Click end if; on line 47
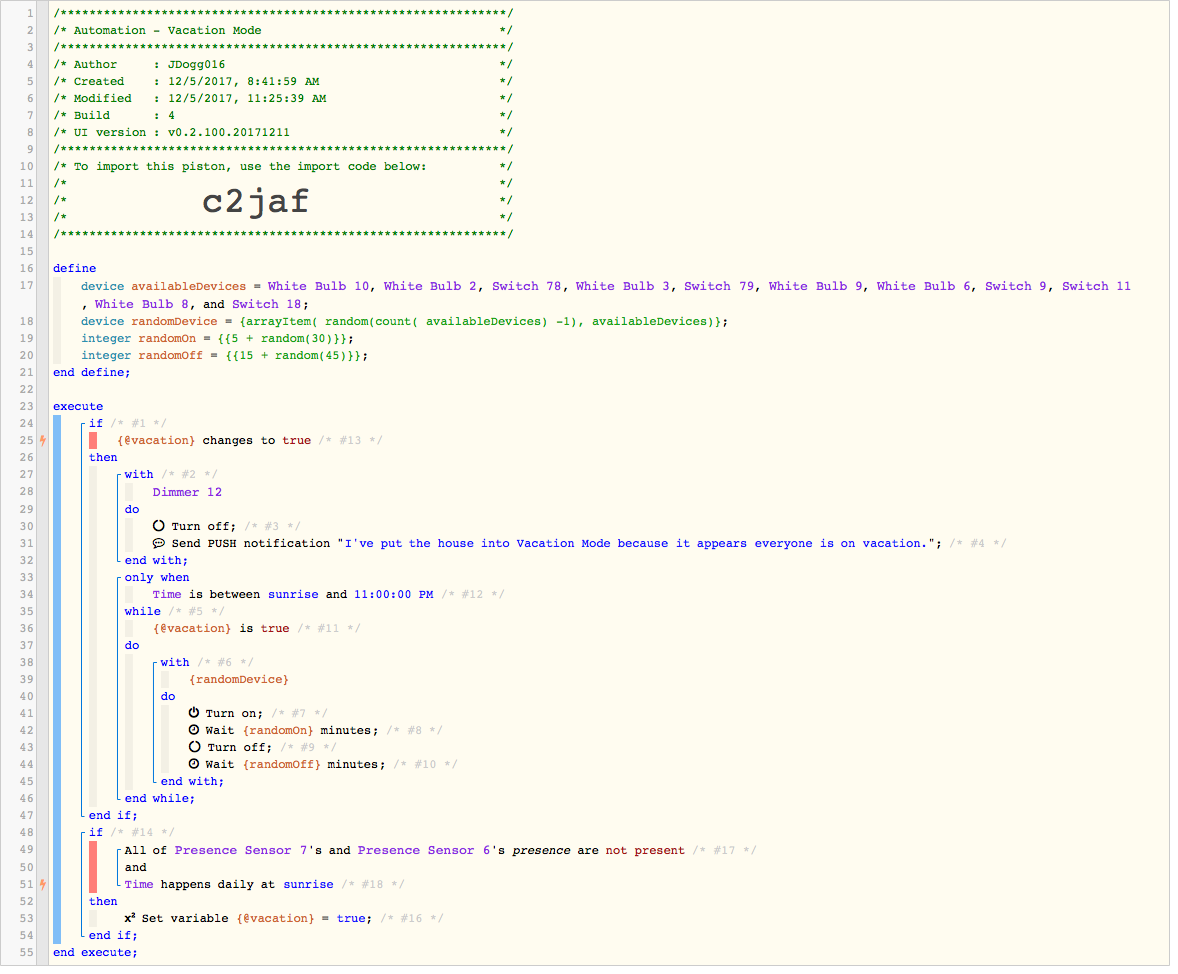The width and height of the screenshot is (1178, 974). point(113,816)
